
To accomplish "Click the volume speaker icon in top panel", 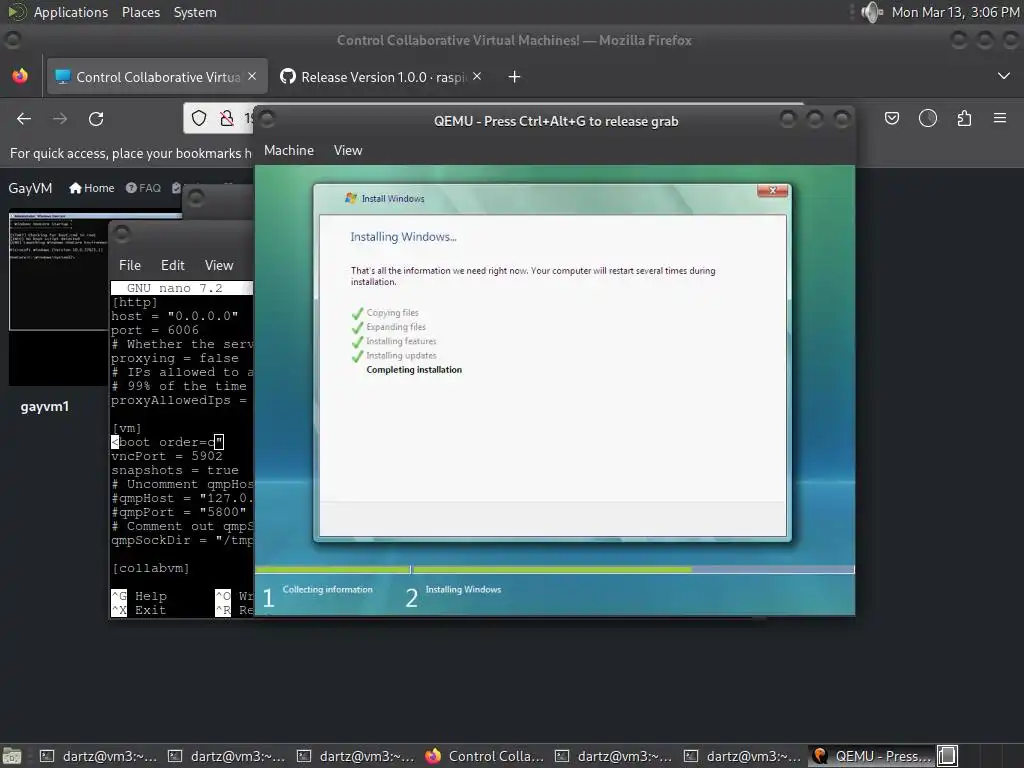I will [x=872, y=12].
